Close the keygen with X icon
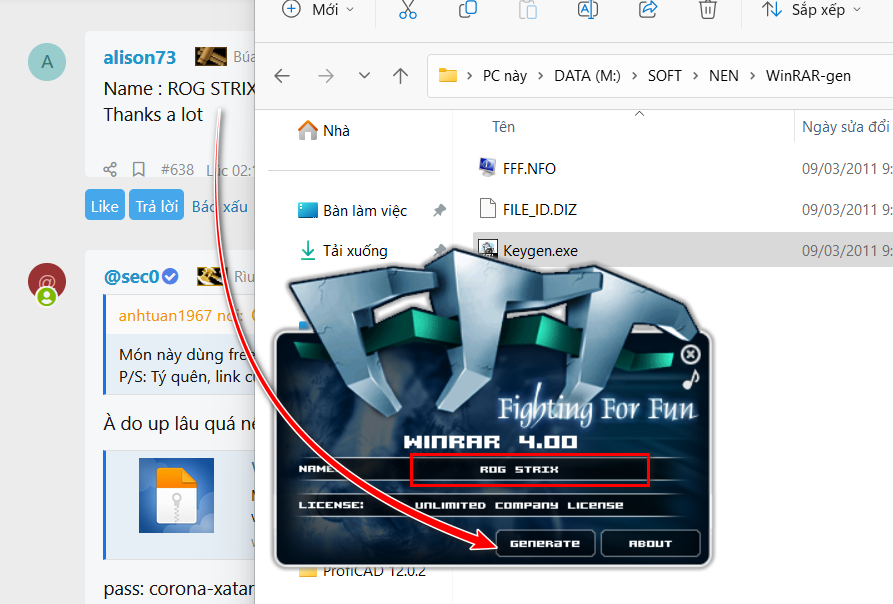Viewport: 893px width, 604px height. pyautogui.click(x=690, y=355)
